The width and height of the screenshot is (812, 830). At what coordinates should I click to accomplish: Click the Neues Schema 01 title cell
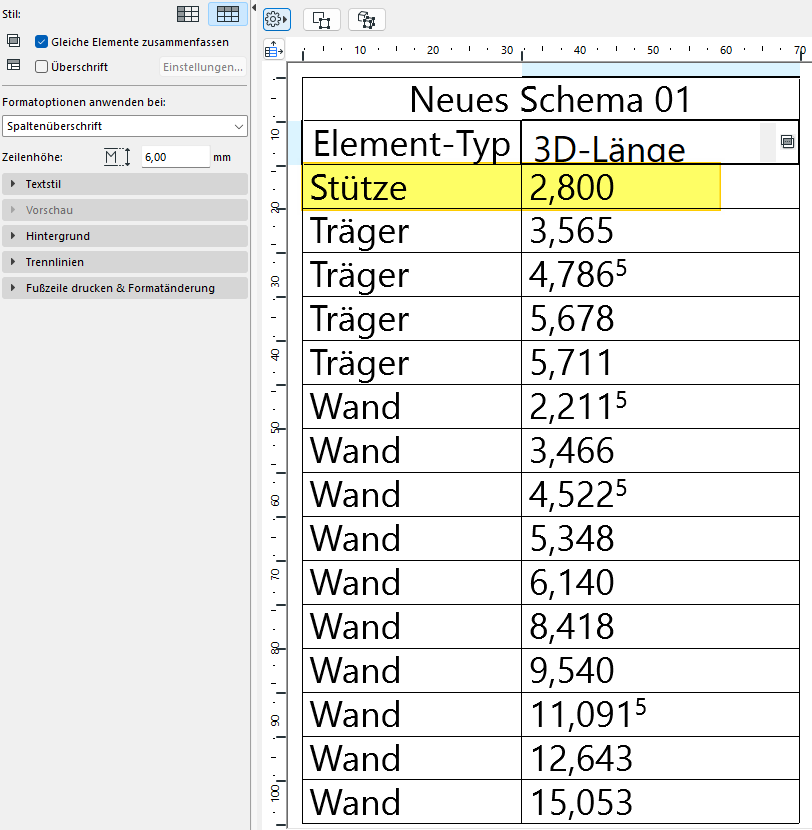tap(550, 100)
